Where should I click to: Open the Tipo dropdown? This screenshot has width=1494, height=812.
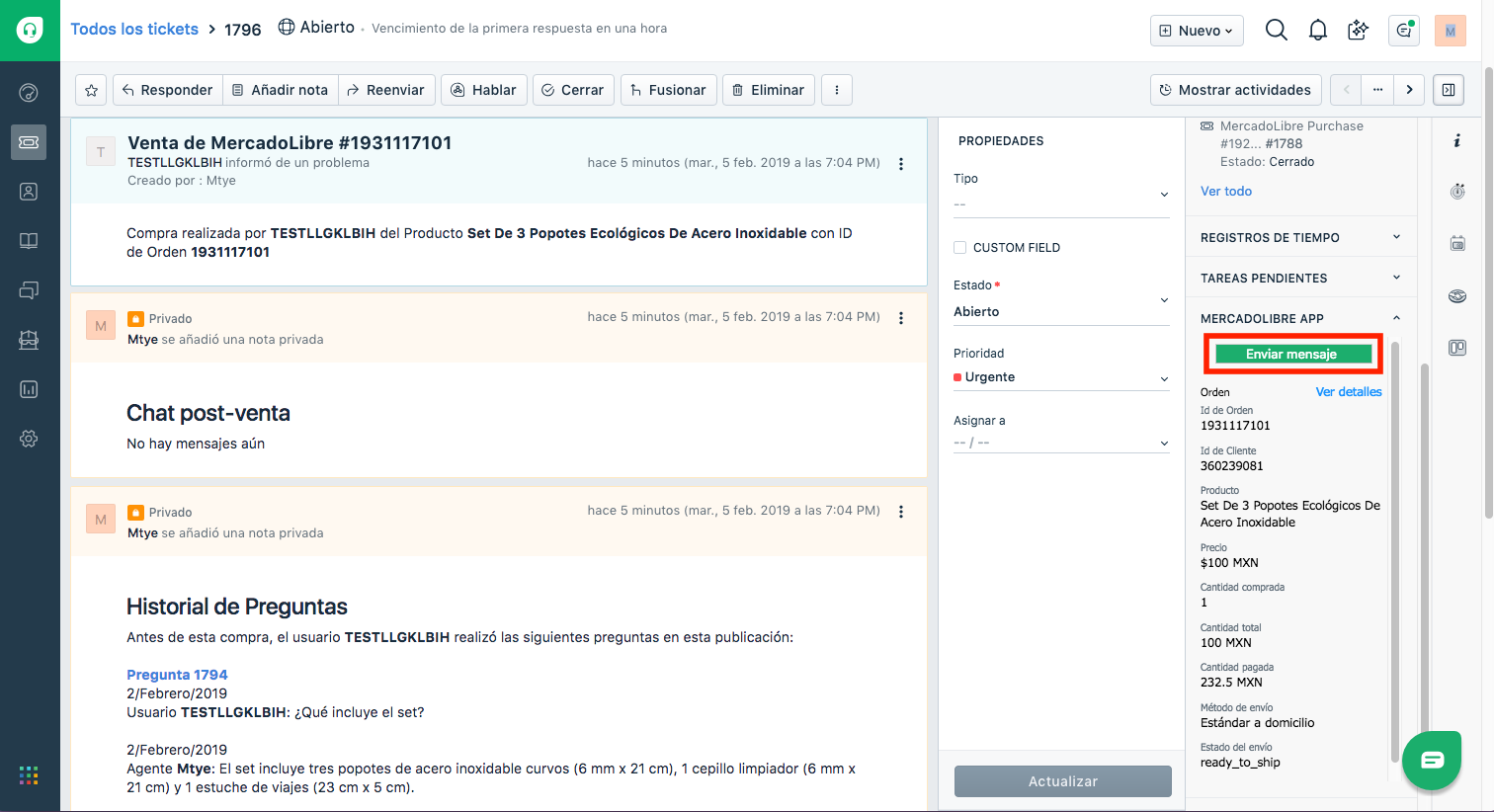coord(1061,203)
